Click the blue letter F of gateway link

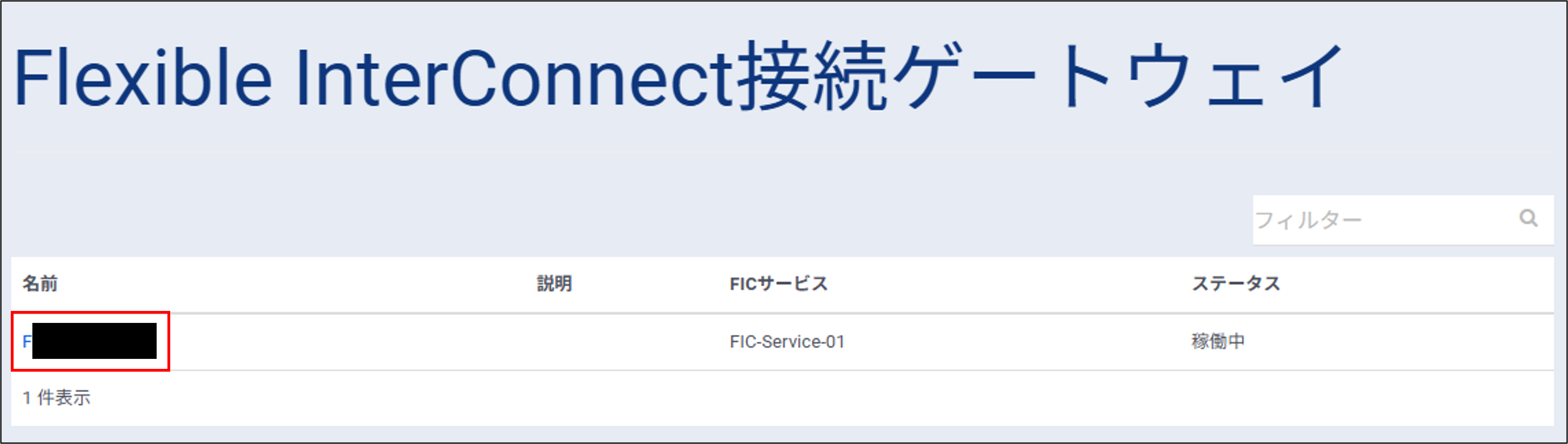(x=27, y=342)
